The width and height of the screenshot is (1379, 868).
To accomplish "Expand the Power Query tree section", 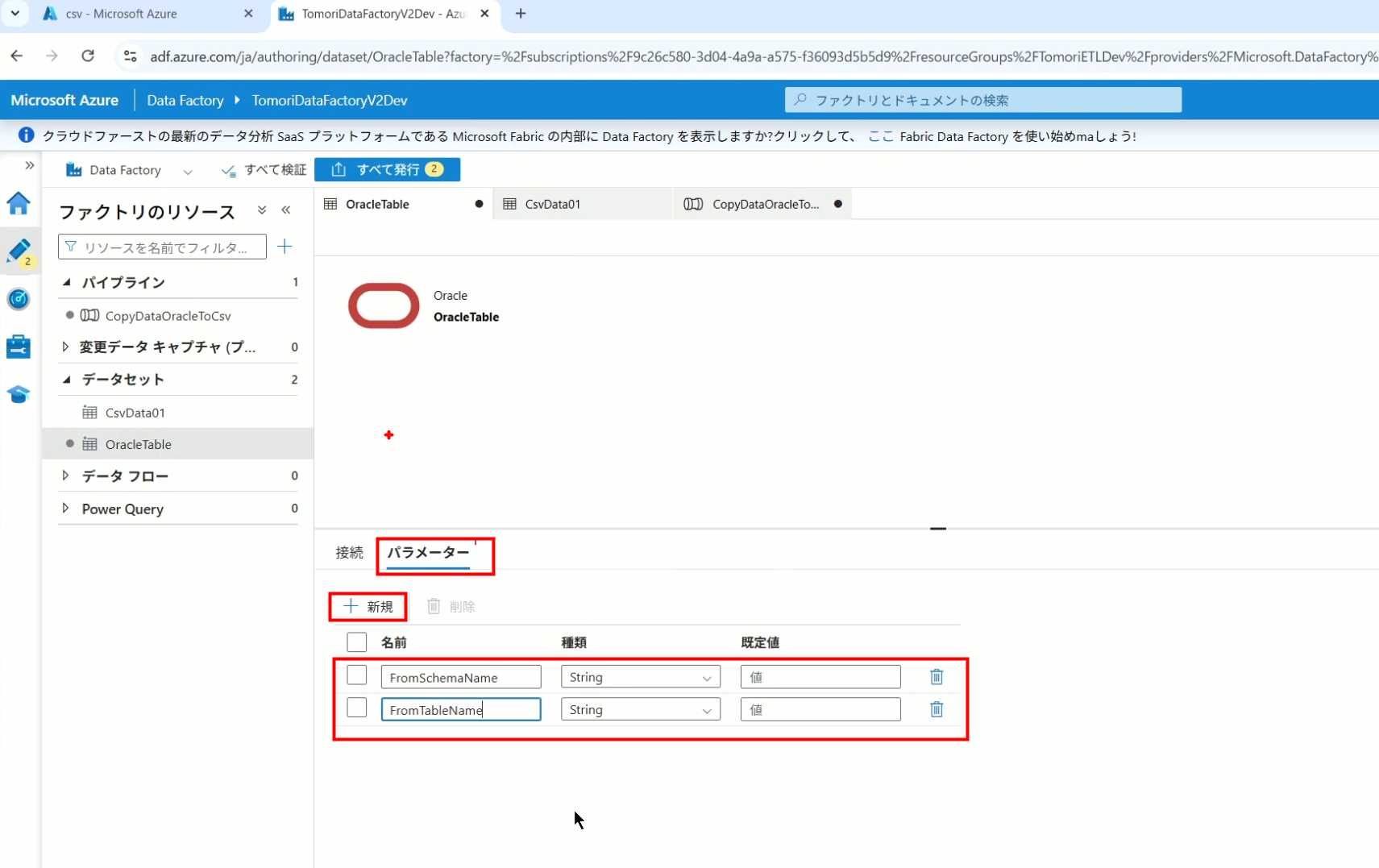I will (65, 509).
